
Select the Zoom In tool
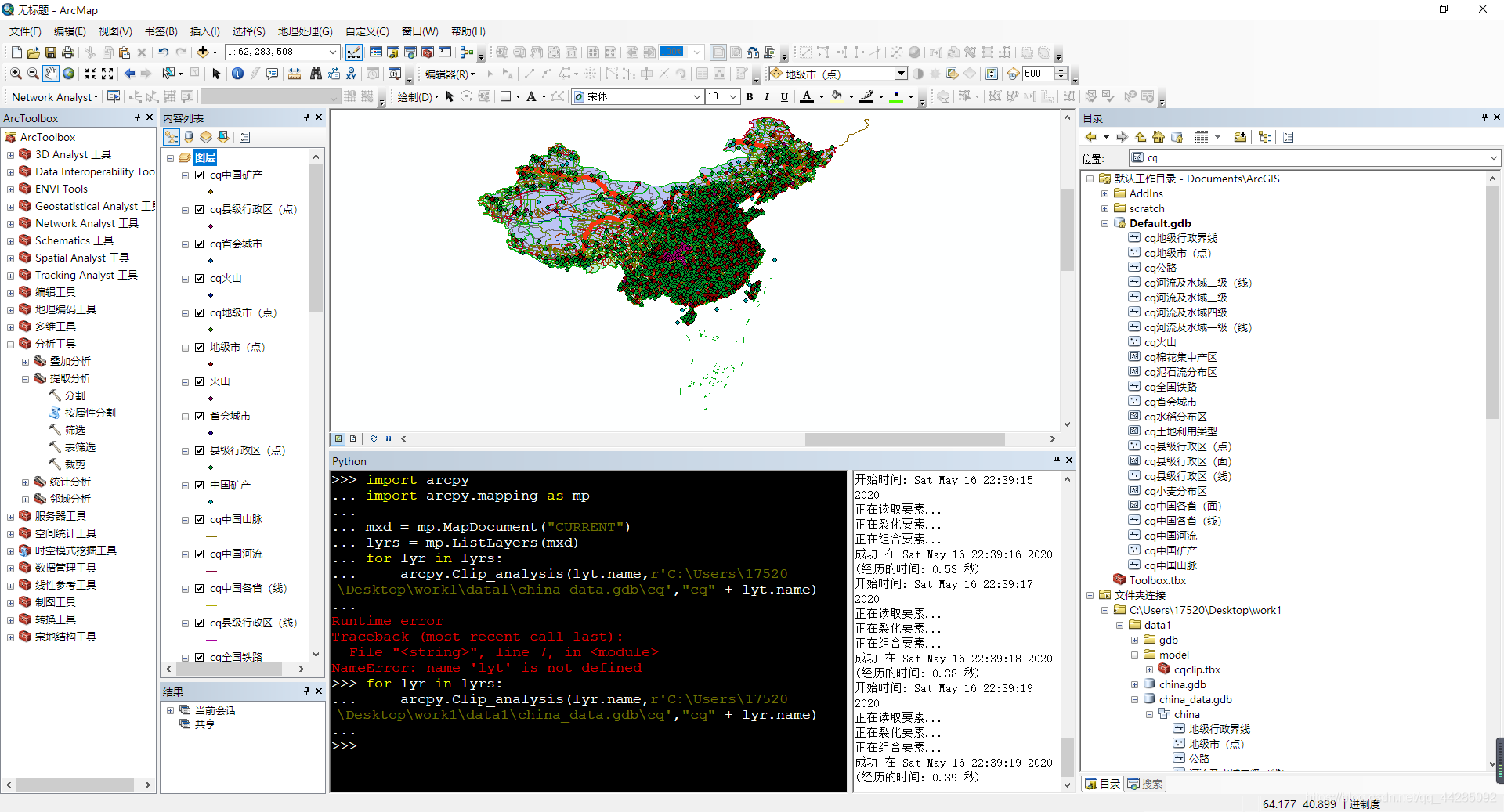[16, 74]
